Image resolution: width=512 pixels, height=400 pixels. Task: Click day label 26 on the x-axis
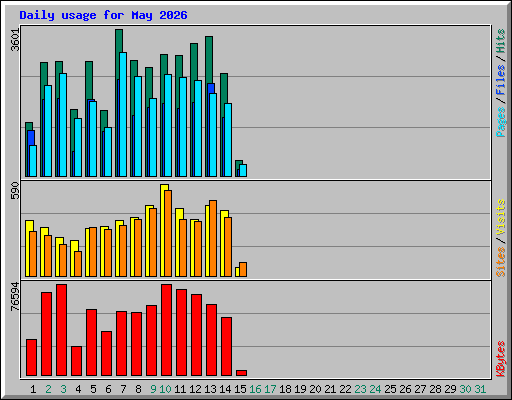click(x=405, y=389)
